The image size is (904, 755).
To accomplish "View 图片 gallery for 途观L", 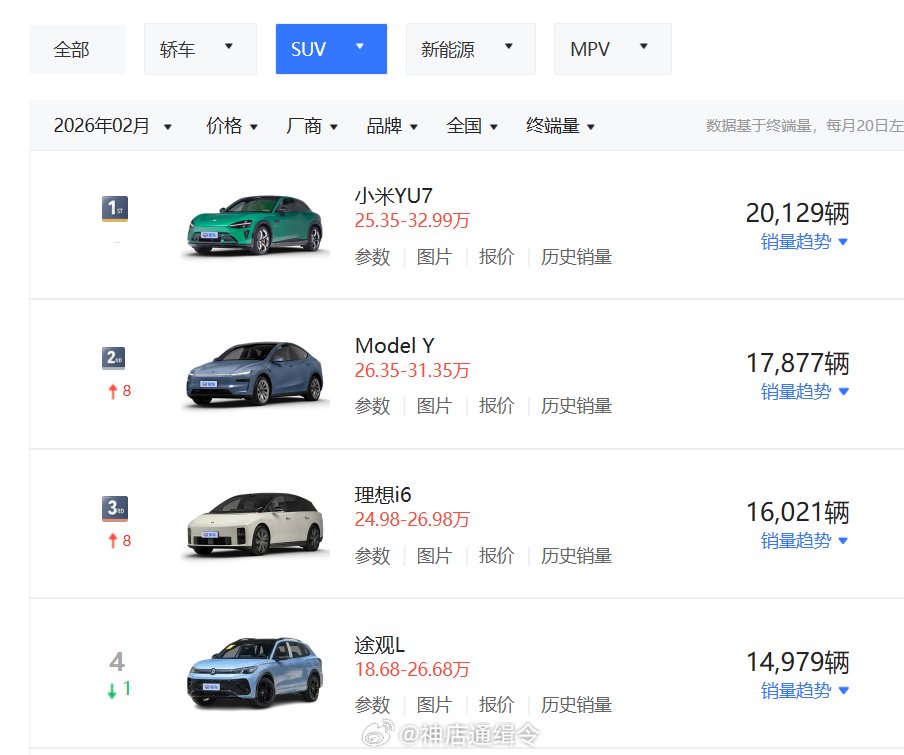I will click(x=435, y=705).
